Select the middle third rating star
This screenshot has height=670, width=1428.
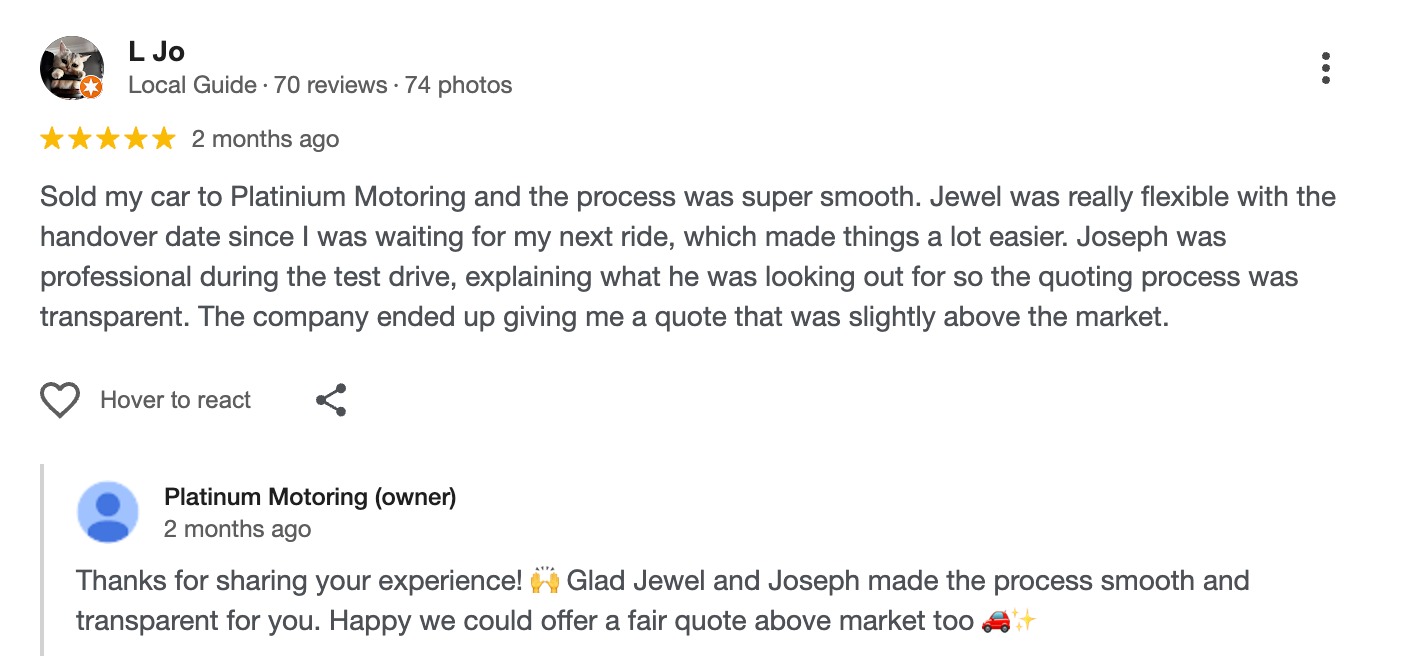point(108,139)
